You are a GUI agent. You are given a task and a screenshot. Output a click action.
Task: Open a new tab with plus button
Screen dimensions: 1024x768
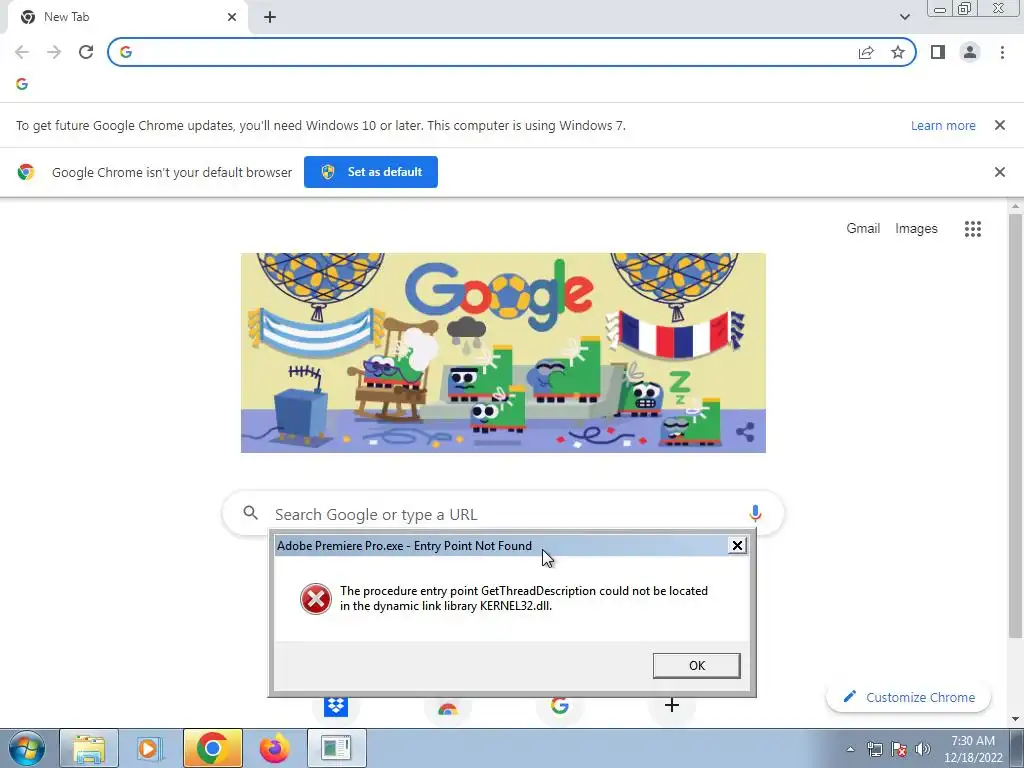[x=270, y=17]
